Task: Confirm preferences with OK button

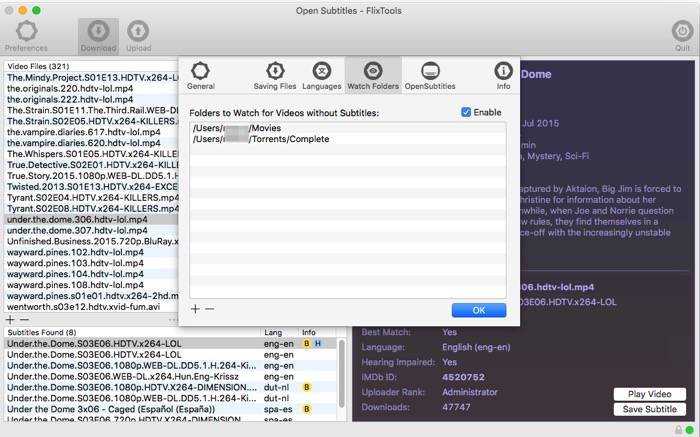Action: point(479,310)
